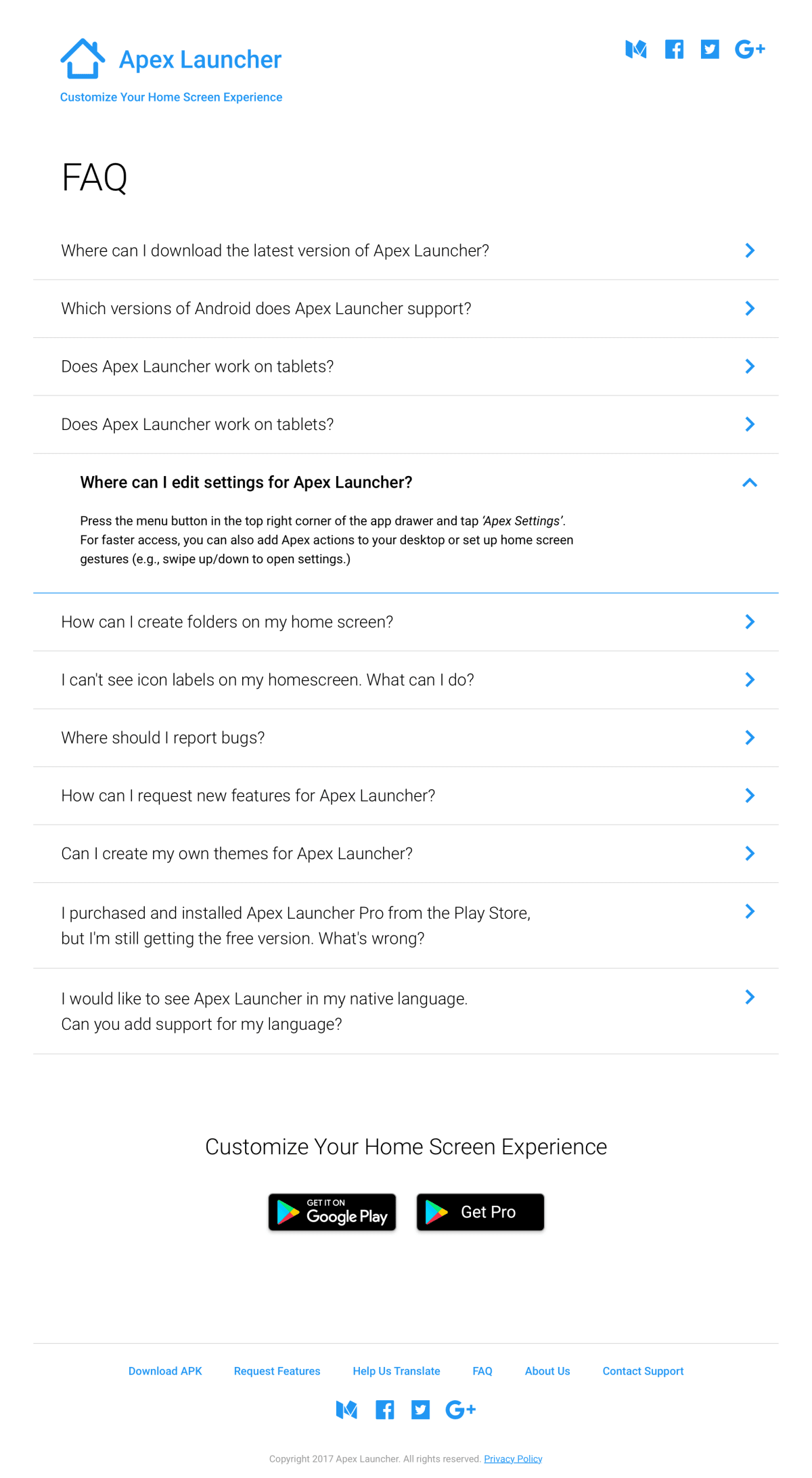Click the footer Google+ icon
812x1478 pixels.
(460, 1410)
